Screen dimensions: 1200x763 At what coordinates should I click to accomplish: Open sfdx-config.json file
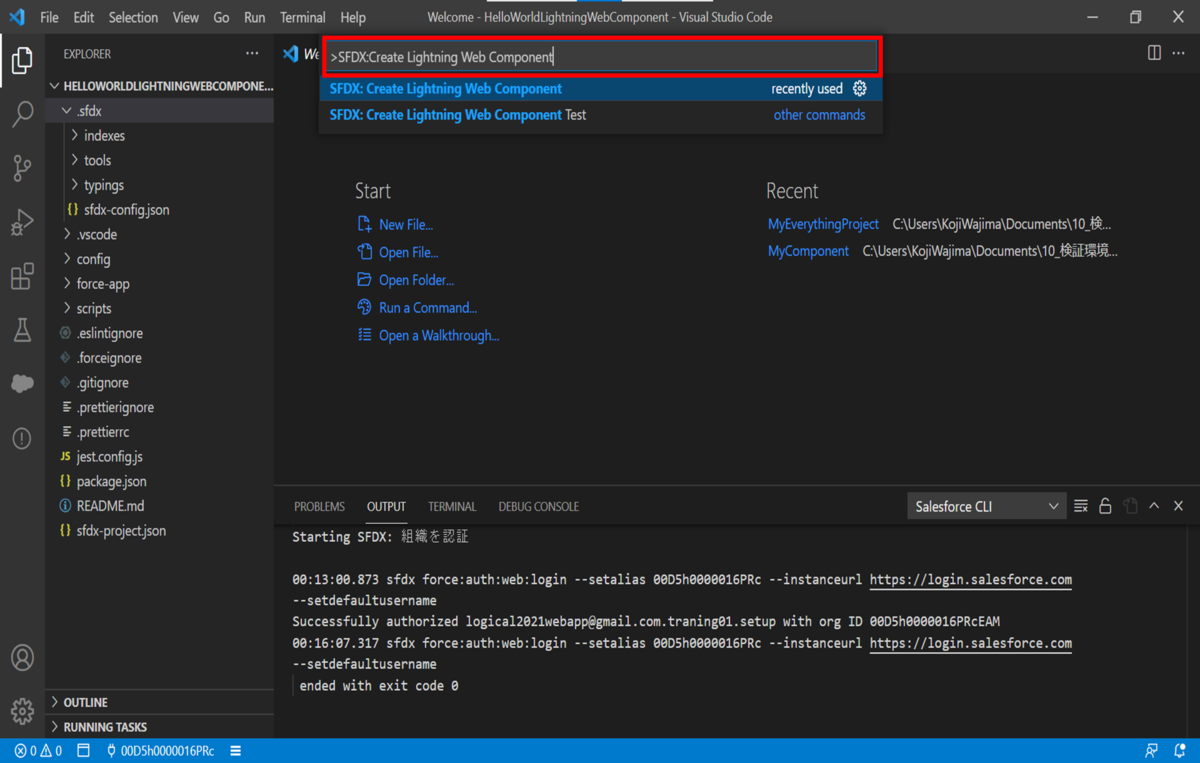[160, 210]
